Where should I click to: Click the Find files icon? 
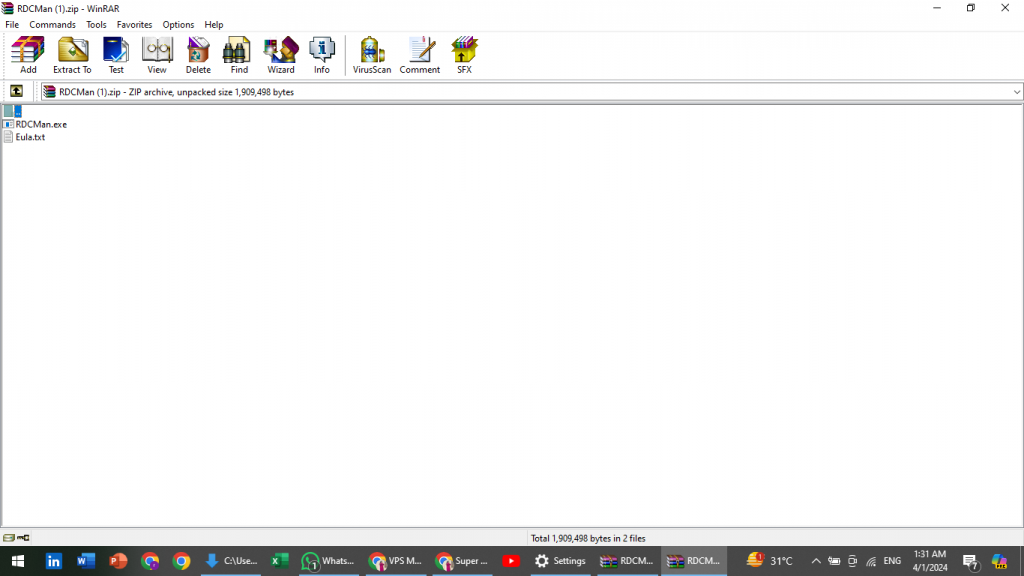237,55
